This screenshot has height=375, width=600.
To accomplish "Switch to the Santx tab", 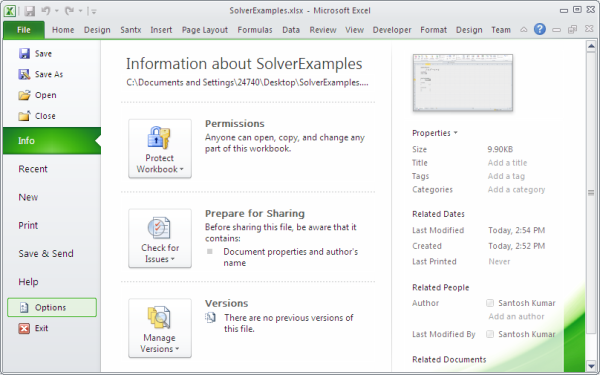I will (130, 30).
